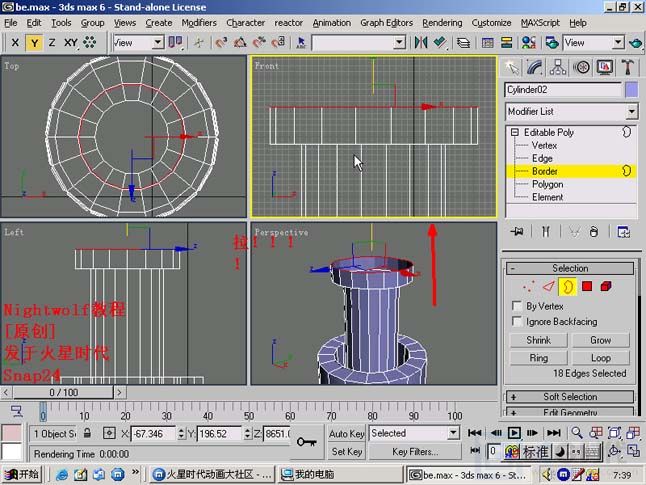Click the Cylinder02 object color swatch

[632, 90]
